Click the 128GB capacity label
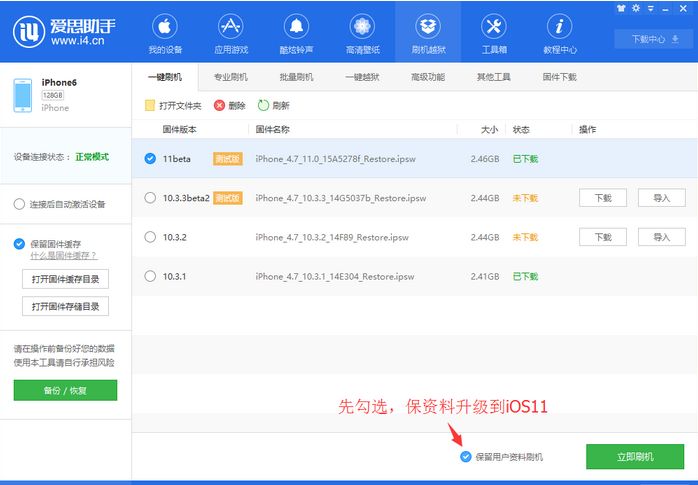The height and width of the screenshot is (485, 698). click(53, 95)
